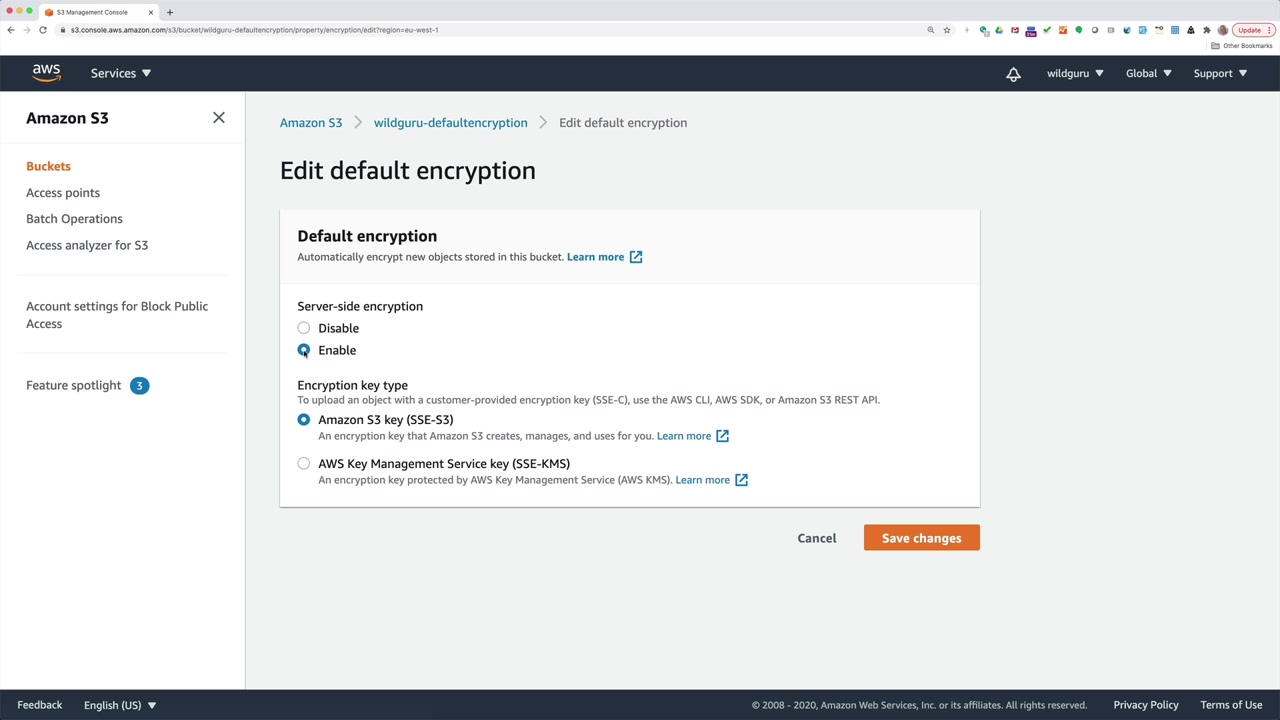Choose AWS Key Management Service key (SSE-KMS)
This screenshot has height=720, width=1280.
pos(304,464)
